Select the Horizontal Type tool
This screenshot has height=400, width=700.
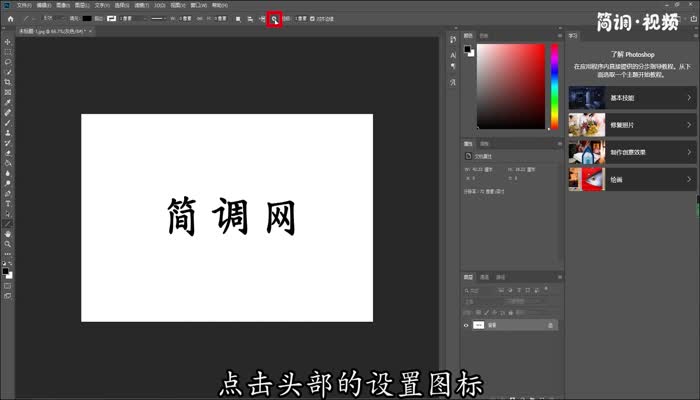[x=7, y=203]
